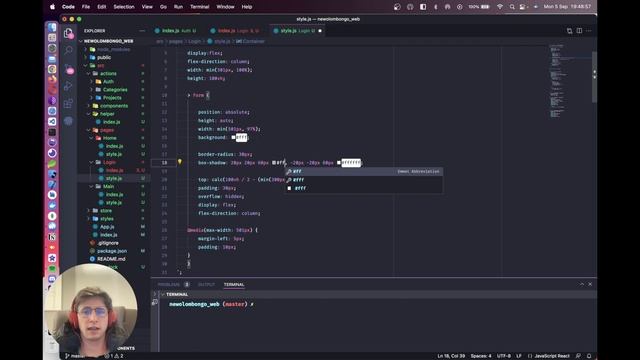Open the File menu
The height and width of the screenshot is (360, 640).
(x=86, y=7)
